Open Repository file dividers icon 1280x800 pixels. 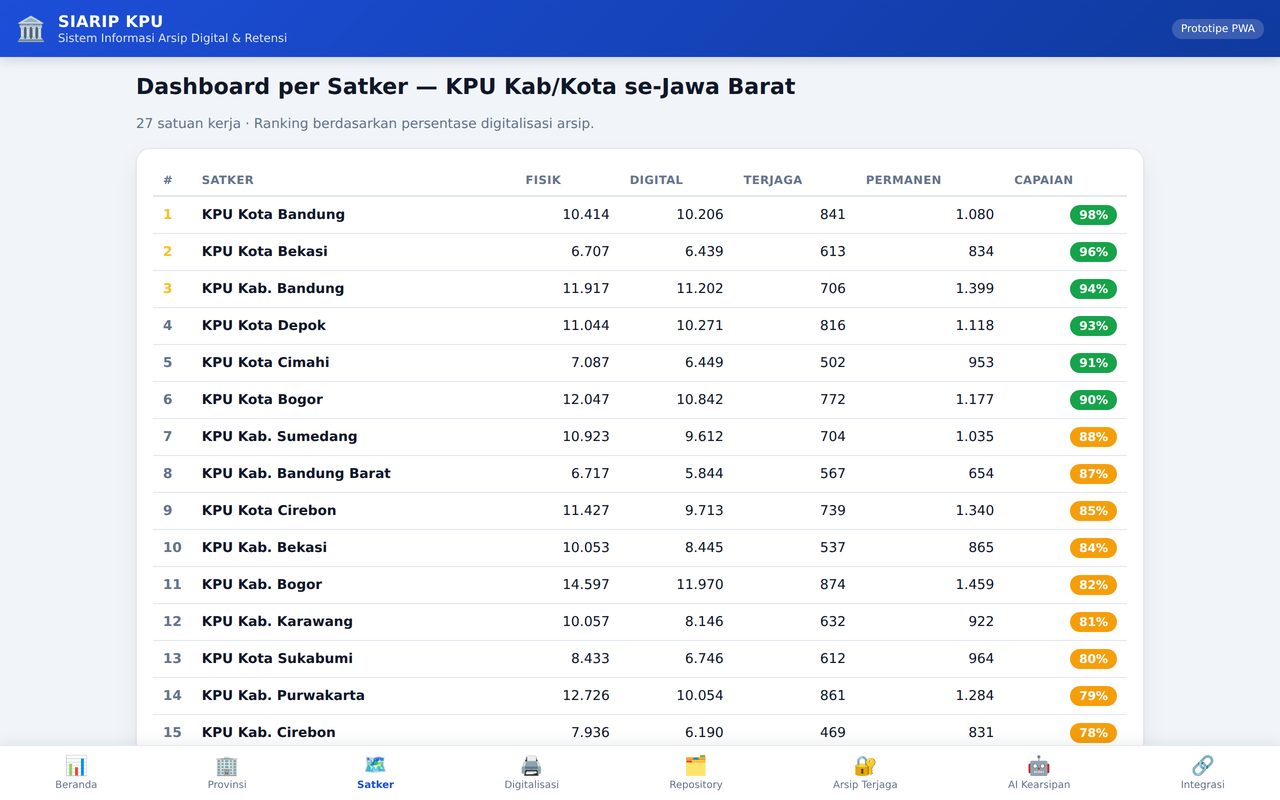pos(696,766)
